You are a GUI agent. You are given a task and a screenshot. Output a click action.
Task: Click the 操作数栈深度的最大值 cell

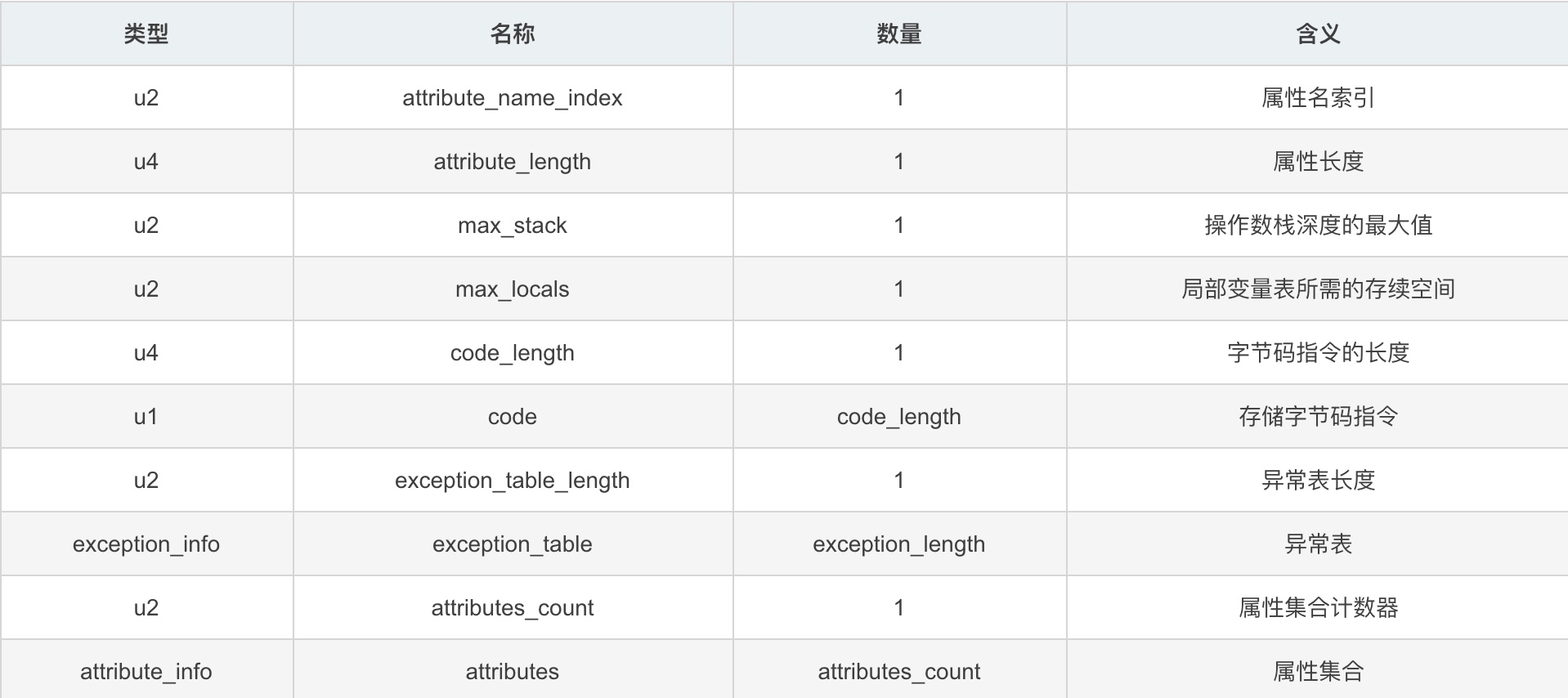coord(1318,225)
